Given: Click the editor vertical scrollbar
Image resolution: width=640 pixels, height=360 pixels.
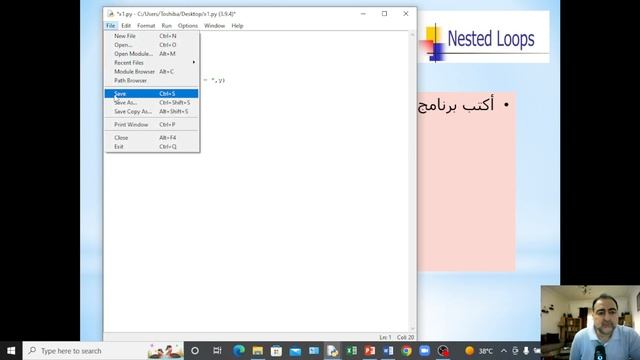Looking at the screenshot, I should point(412,182).
